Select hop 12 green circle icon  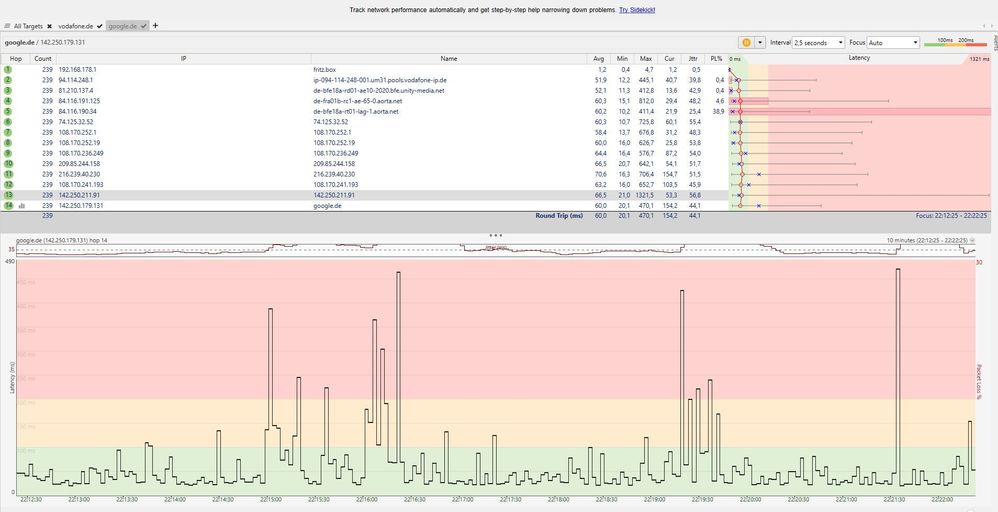(x=8, y=185)
